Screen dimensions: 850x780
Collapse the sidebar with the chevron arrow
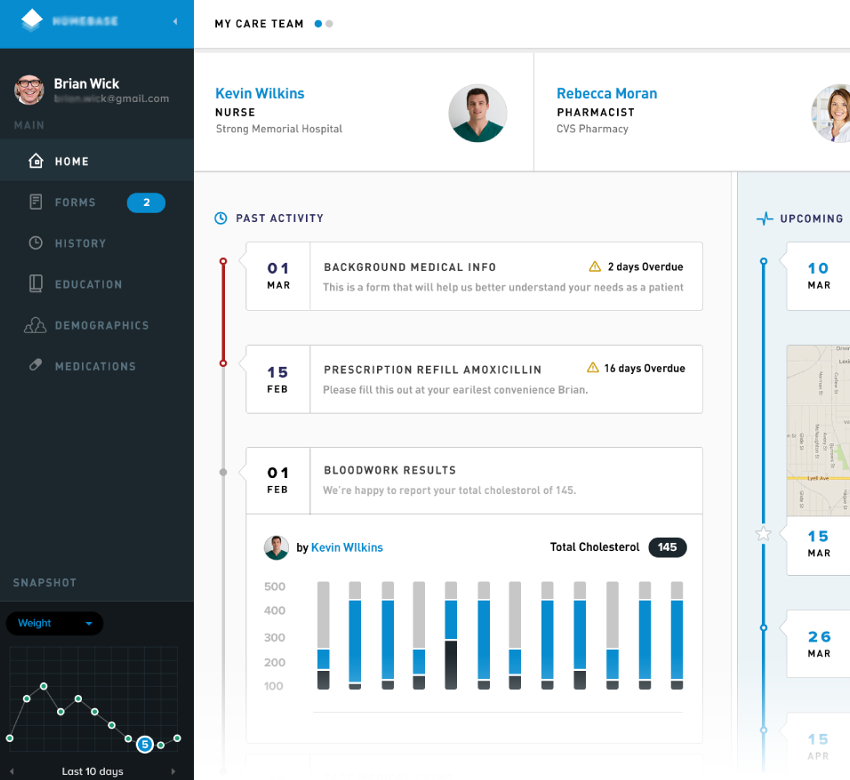coord(176,19)
